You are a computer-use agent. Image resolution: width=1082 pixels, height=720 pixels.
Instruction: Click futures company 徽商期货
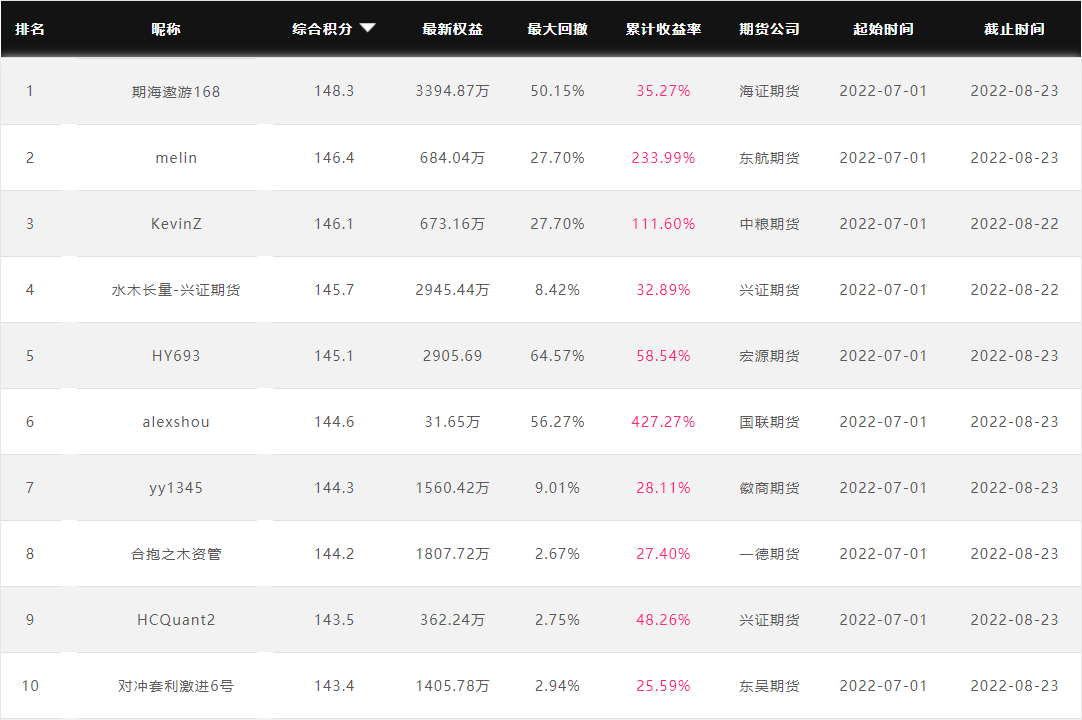click(769, 488)
